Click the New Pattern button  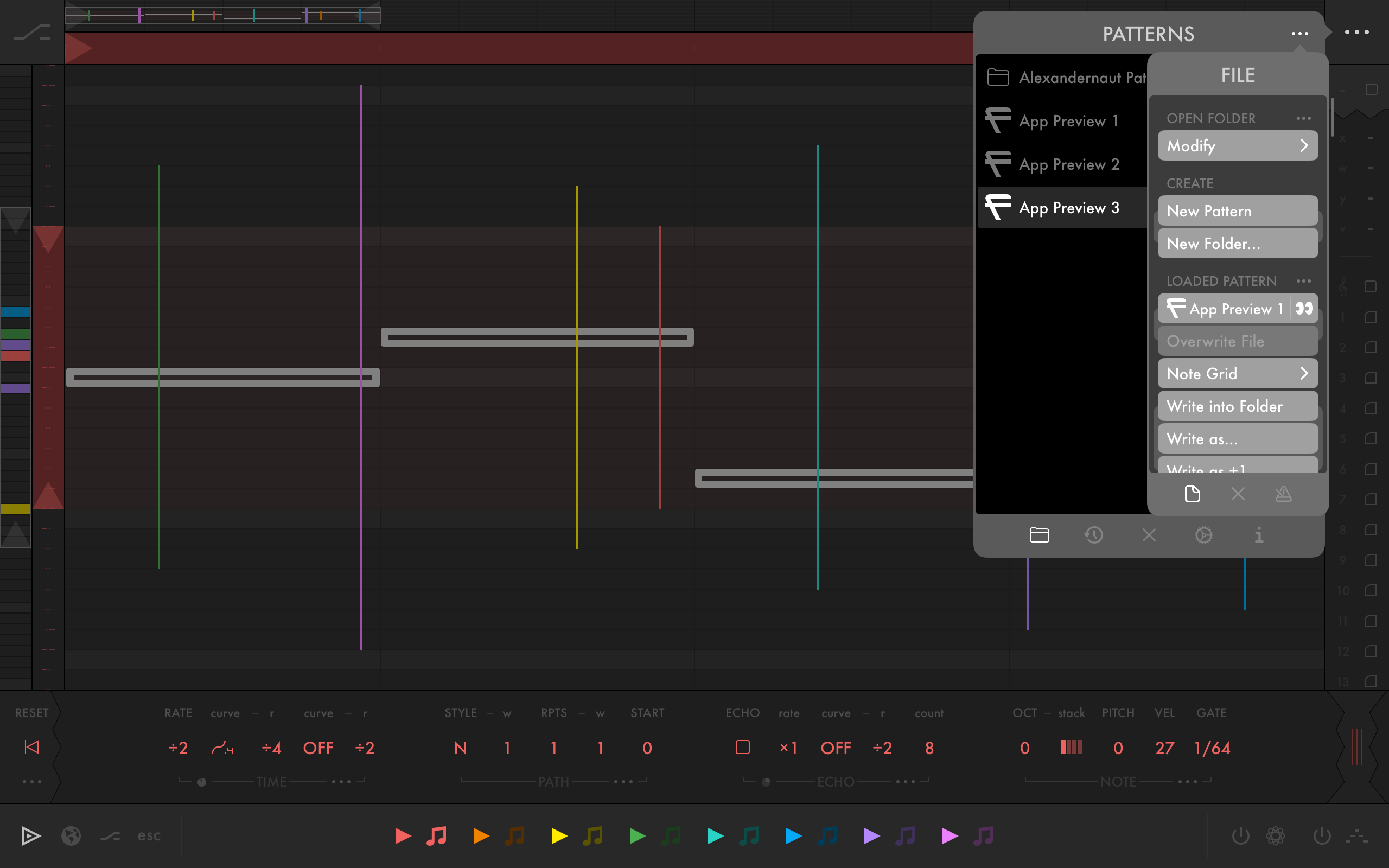pyautogui.click(x=1238, y=211)
